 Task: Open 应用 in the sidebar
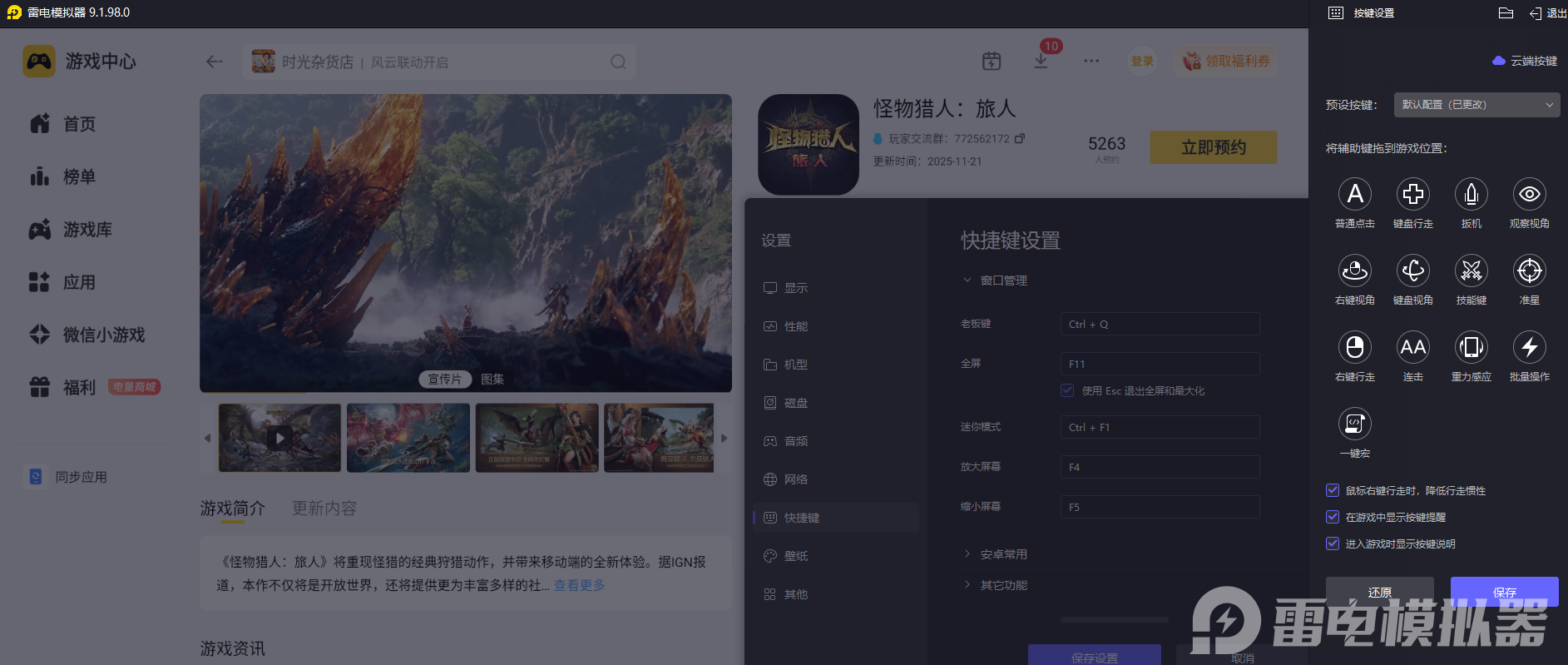[x=63, y=282]
